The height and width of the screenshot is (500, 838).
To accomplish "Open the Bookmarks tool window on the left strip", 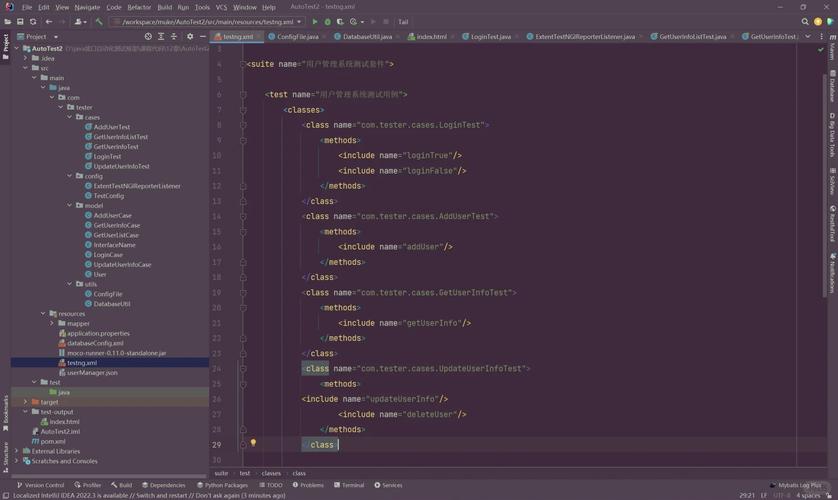I will pos(5,413).
